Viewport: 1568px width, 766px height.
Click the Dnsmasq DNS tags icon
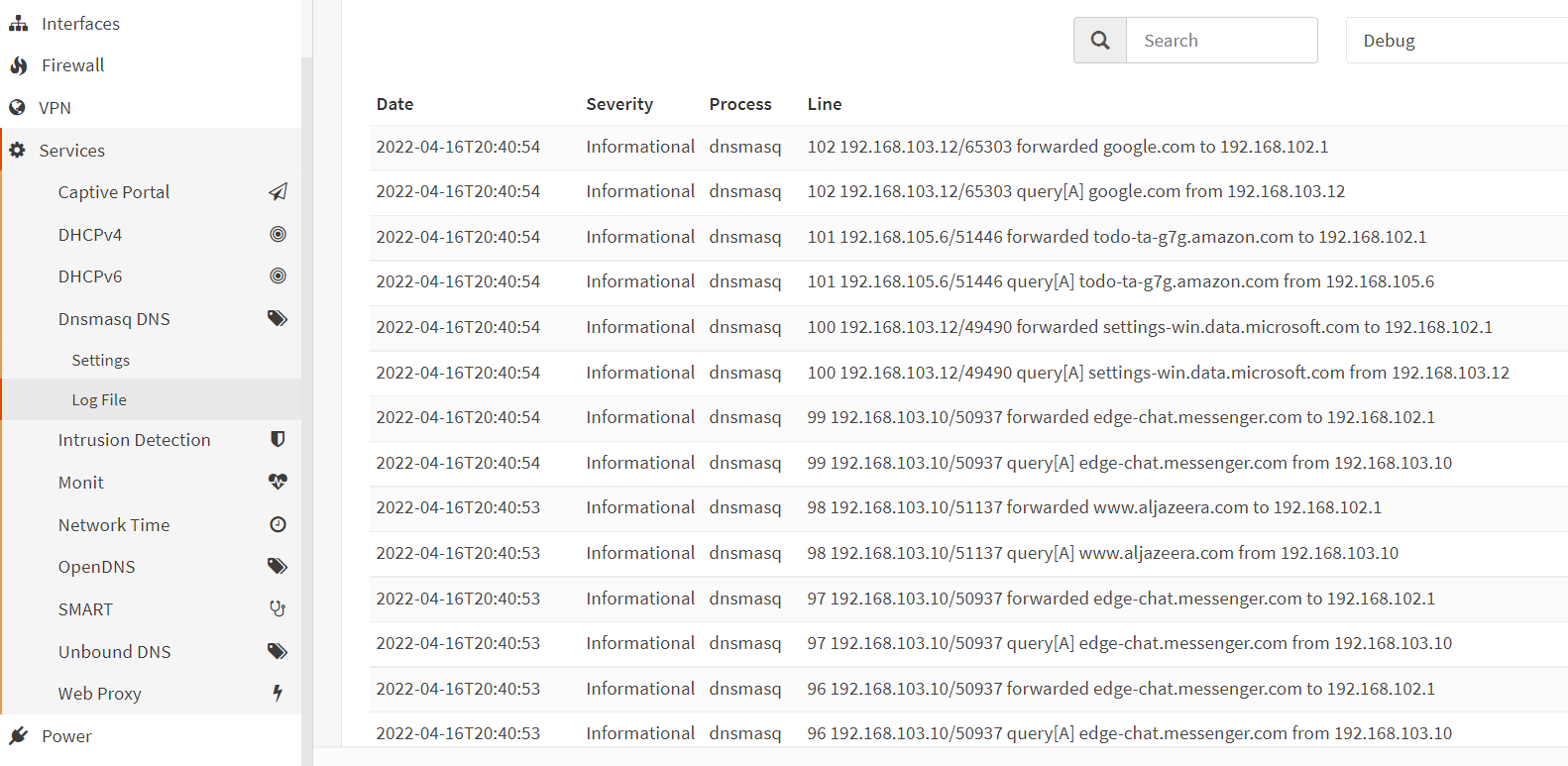click(x=278, y=319)
